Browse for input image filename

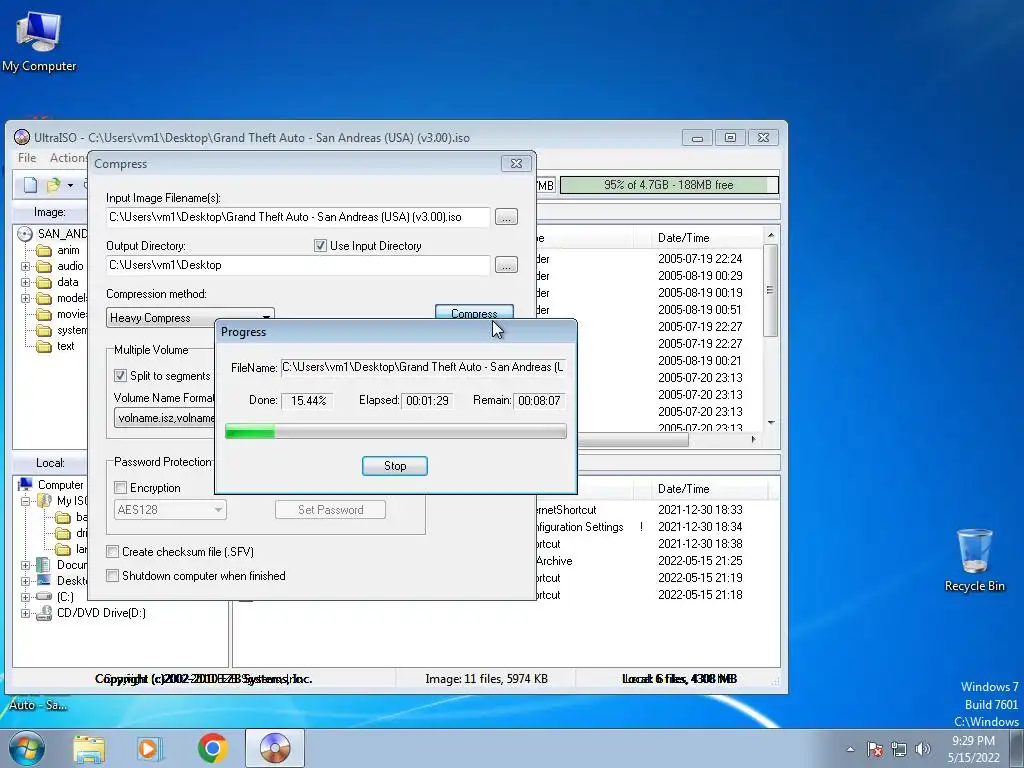506,217
